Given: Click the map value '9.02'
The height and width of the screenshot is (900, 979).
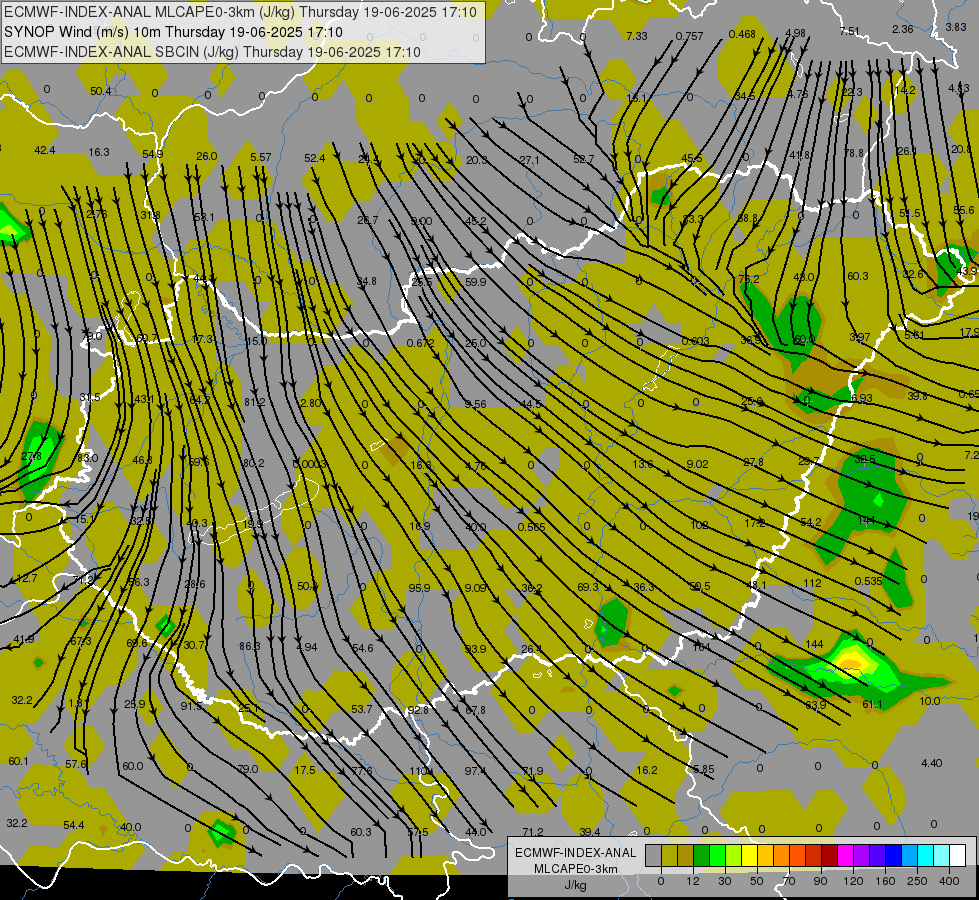Looking at the screenshot, I should coord(697,464).
